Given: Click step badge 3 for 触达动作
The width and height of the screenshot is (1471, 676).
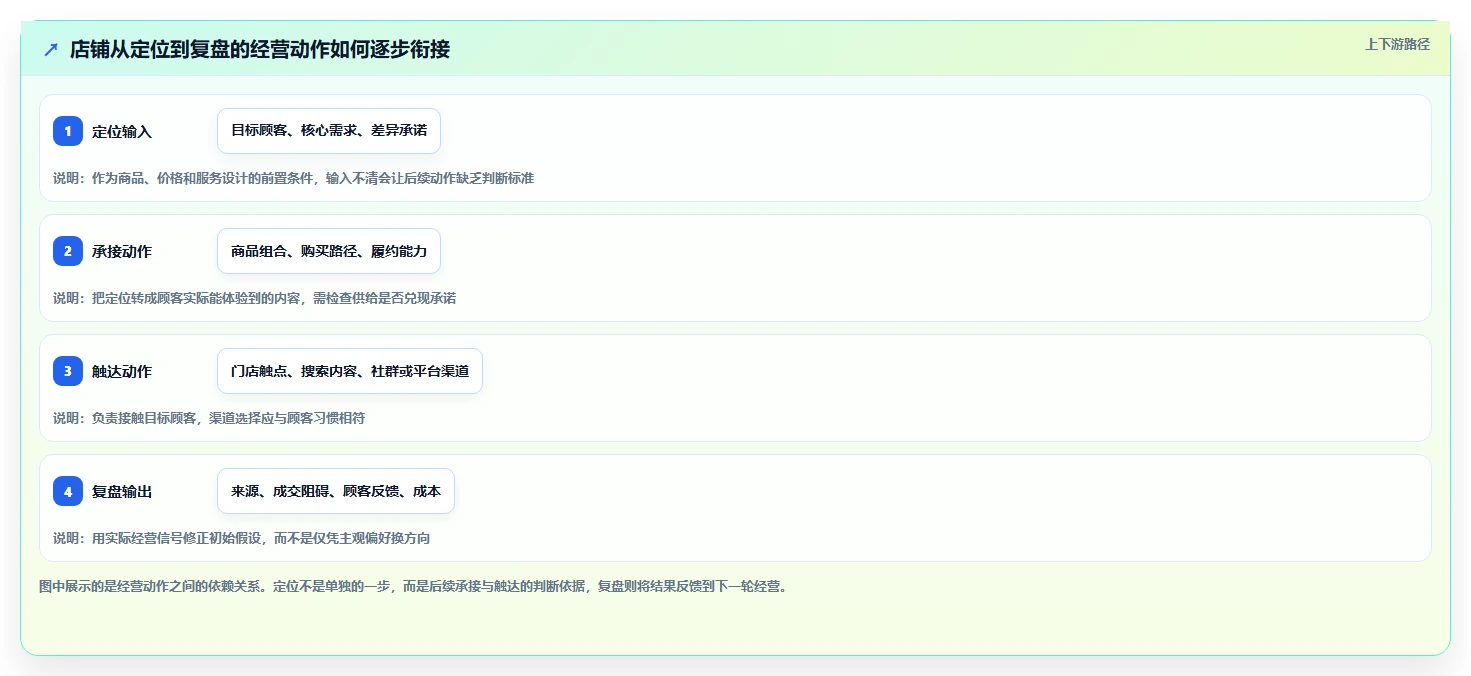Looking at the screenshot, I should pos(68,371).
